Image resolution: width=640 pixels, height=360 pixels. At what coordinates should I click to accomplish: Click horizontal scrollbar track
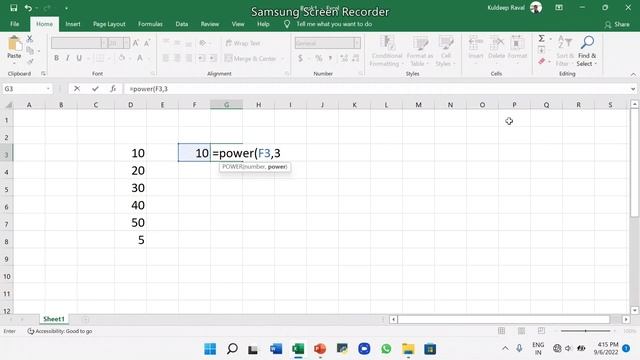coord(504,319)
